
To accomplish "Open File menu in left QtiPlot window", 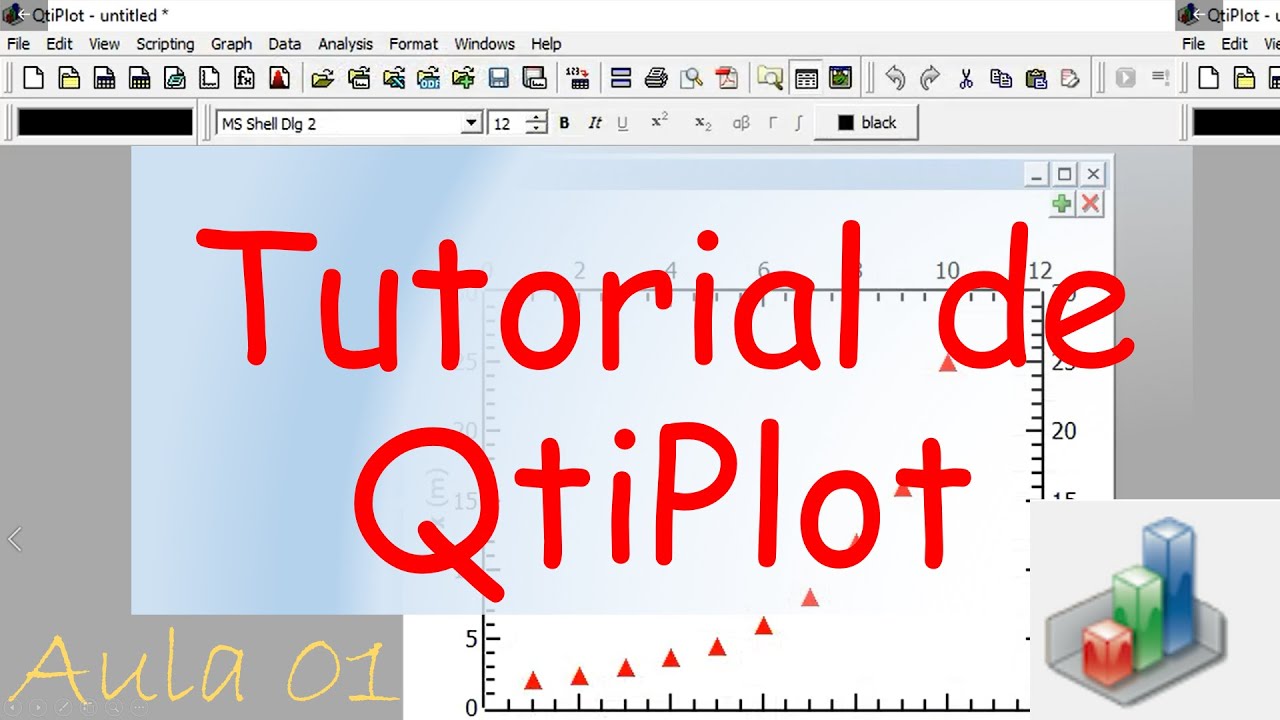I will [x=18, y=44].
